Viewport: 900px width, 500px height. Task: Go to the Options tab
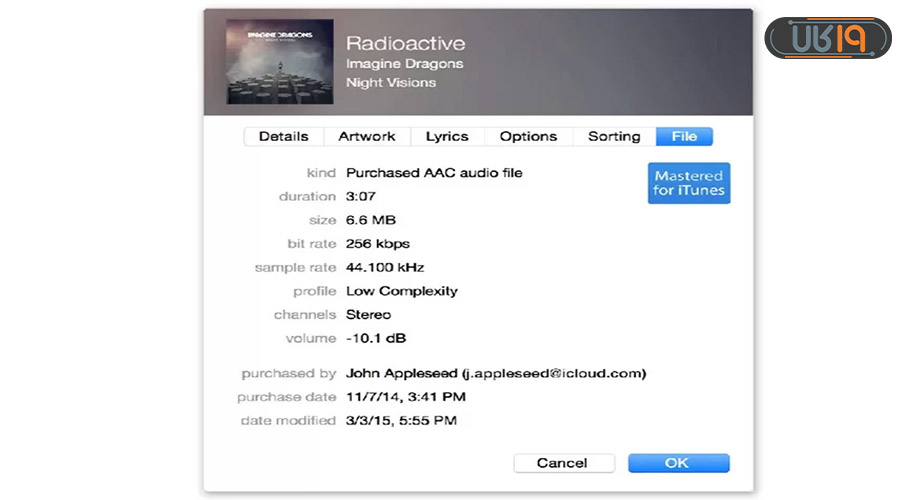[x=528, y=136]
